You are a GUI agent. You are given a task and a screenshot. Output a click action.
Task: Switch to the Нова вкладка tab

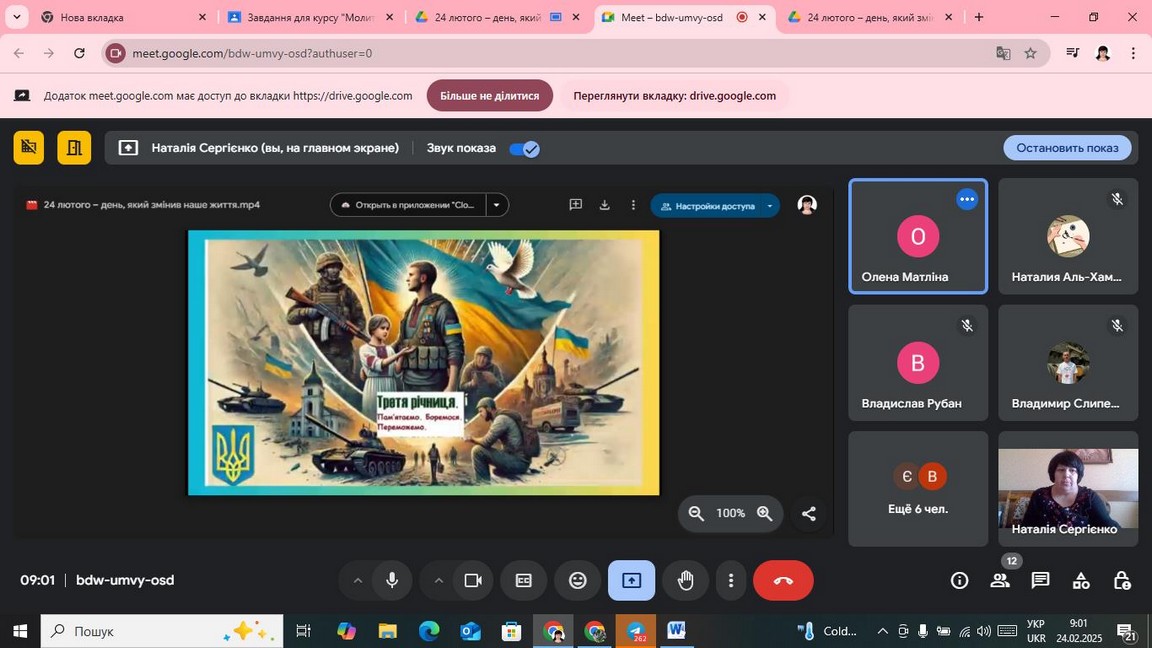click(x=123, y=17)
